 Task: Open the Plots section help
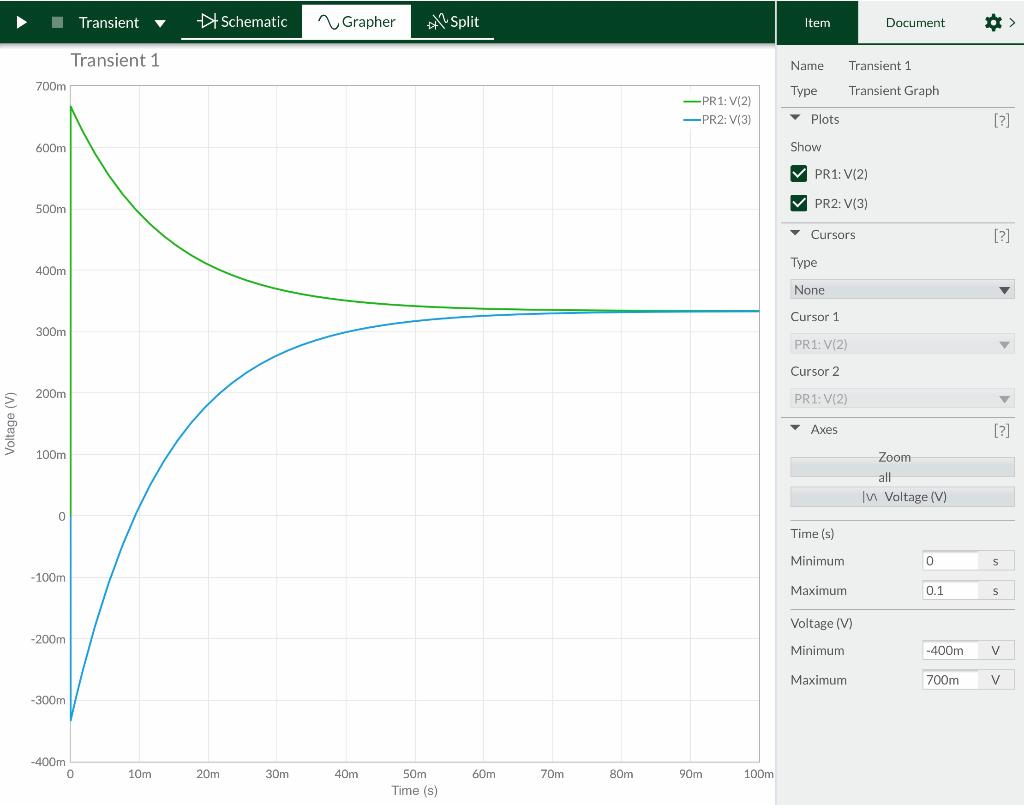1003,119
